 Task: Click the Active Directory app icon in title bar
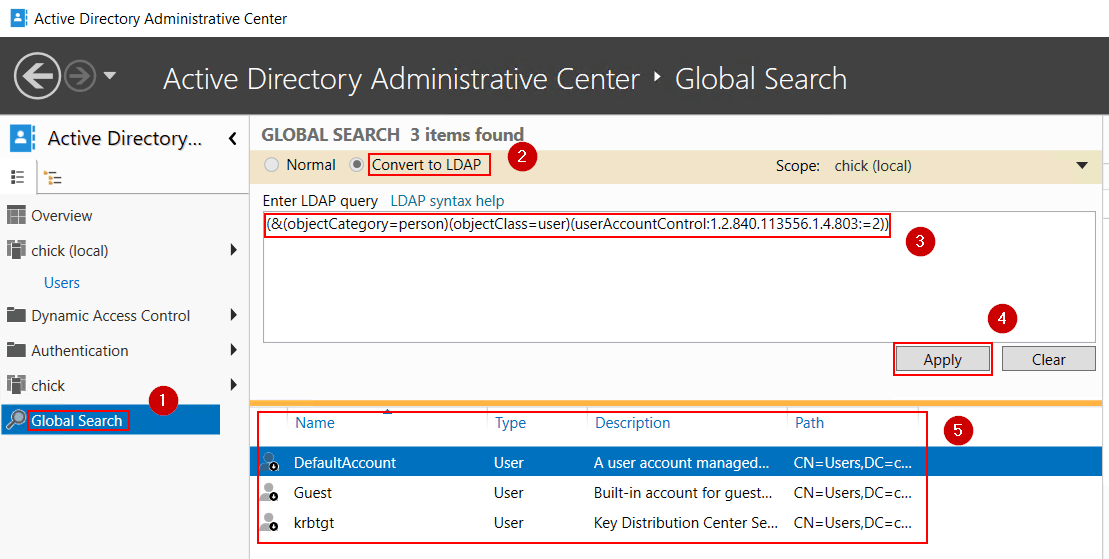click(x=19, y=18)
